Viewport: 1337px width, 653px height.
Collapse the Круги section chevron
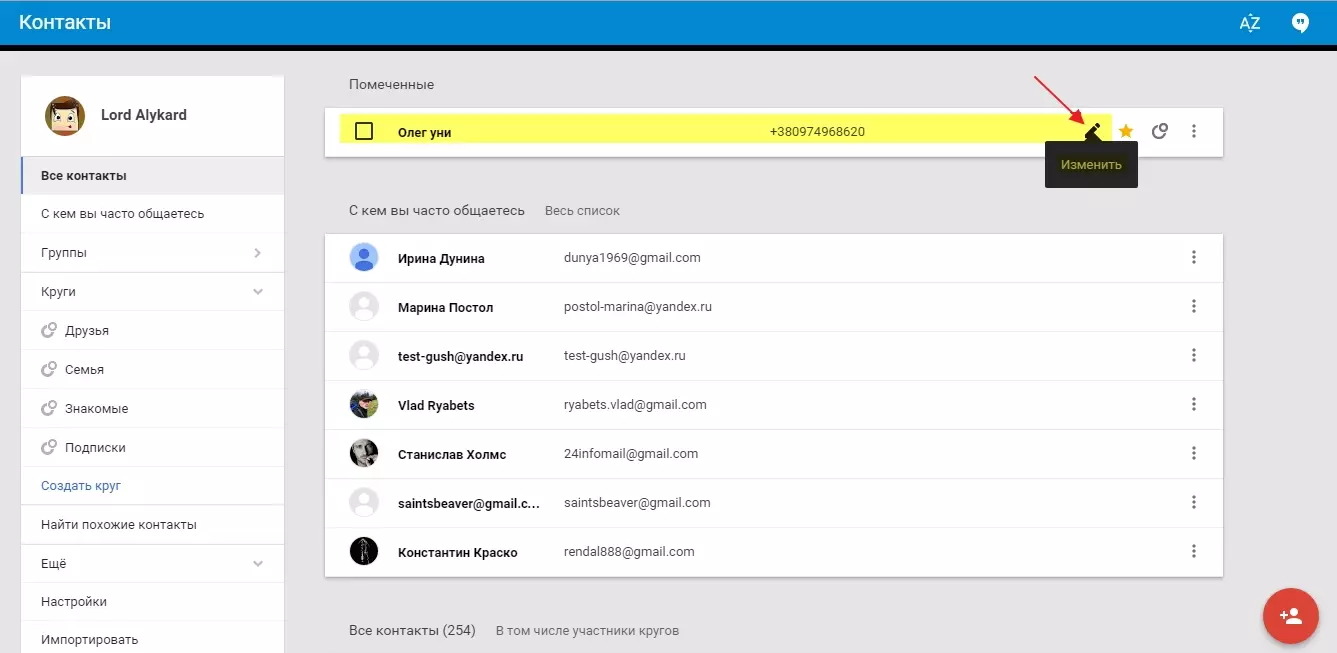point(258,292)
